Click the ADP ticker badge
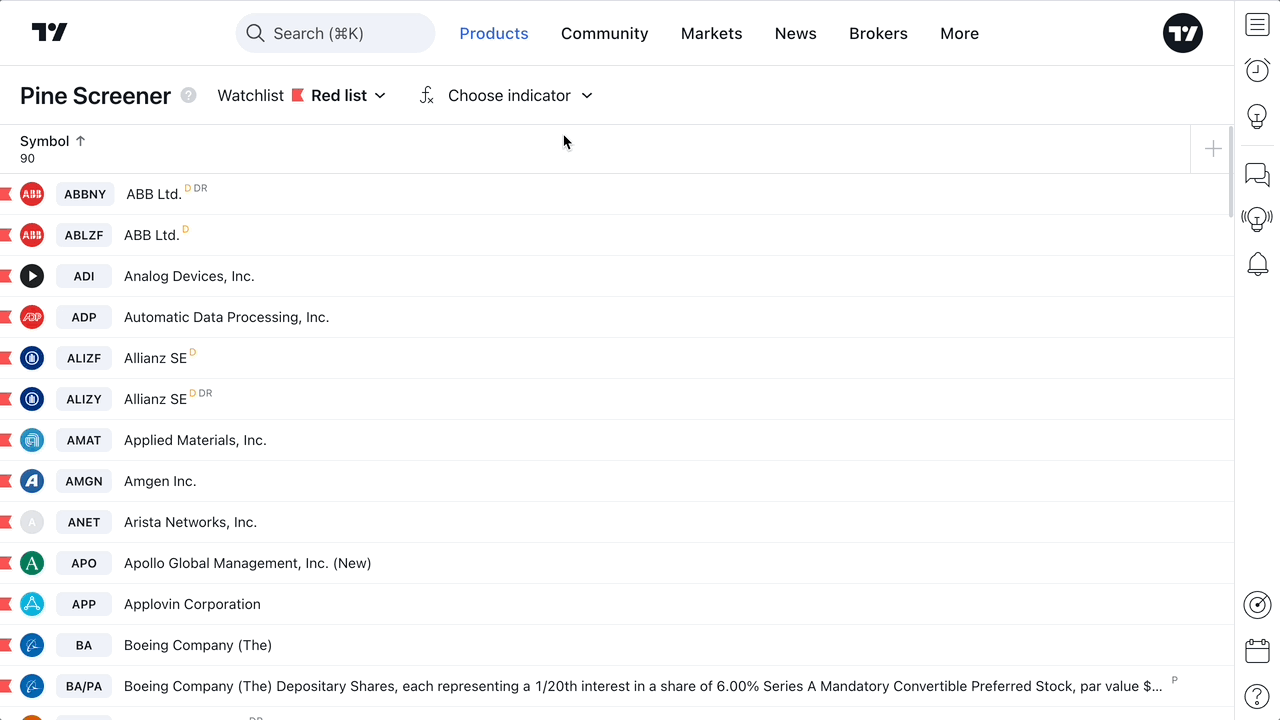This screenshot has width=1280, height=720. click(x=84, y=317)
